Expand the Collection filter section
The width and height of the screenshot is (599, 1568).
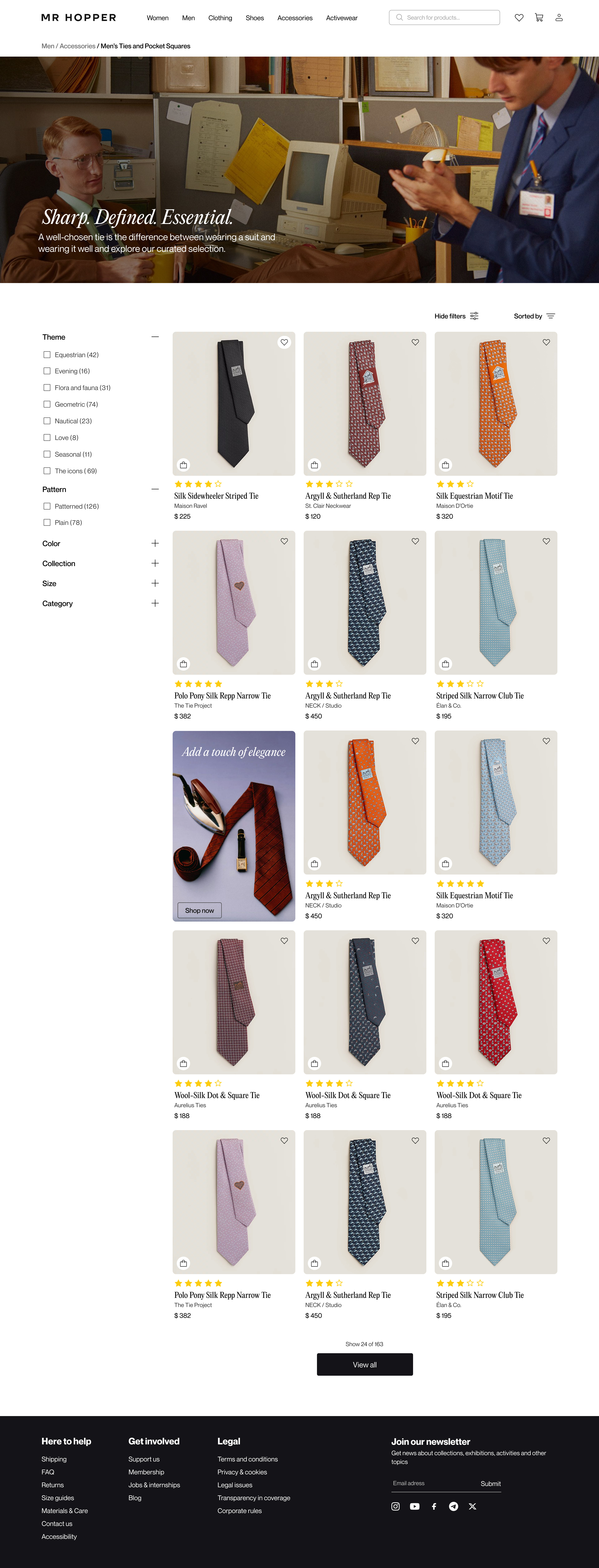click(x=155, y=563)
